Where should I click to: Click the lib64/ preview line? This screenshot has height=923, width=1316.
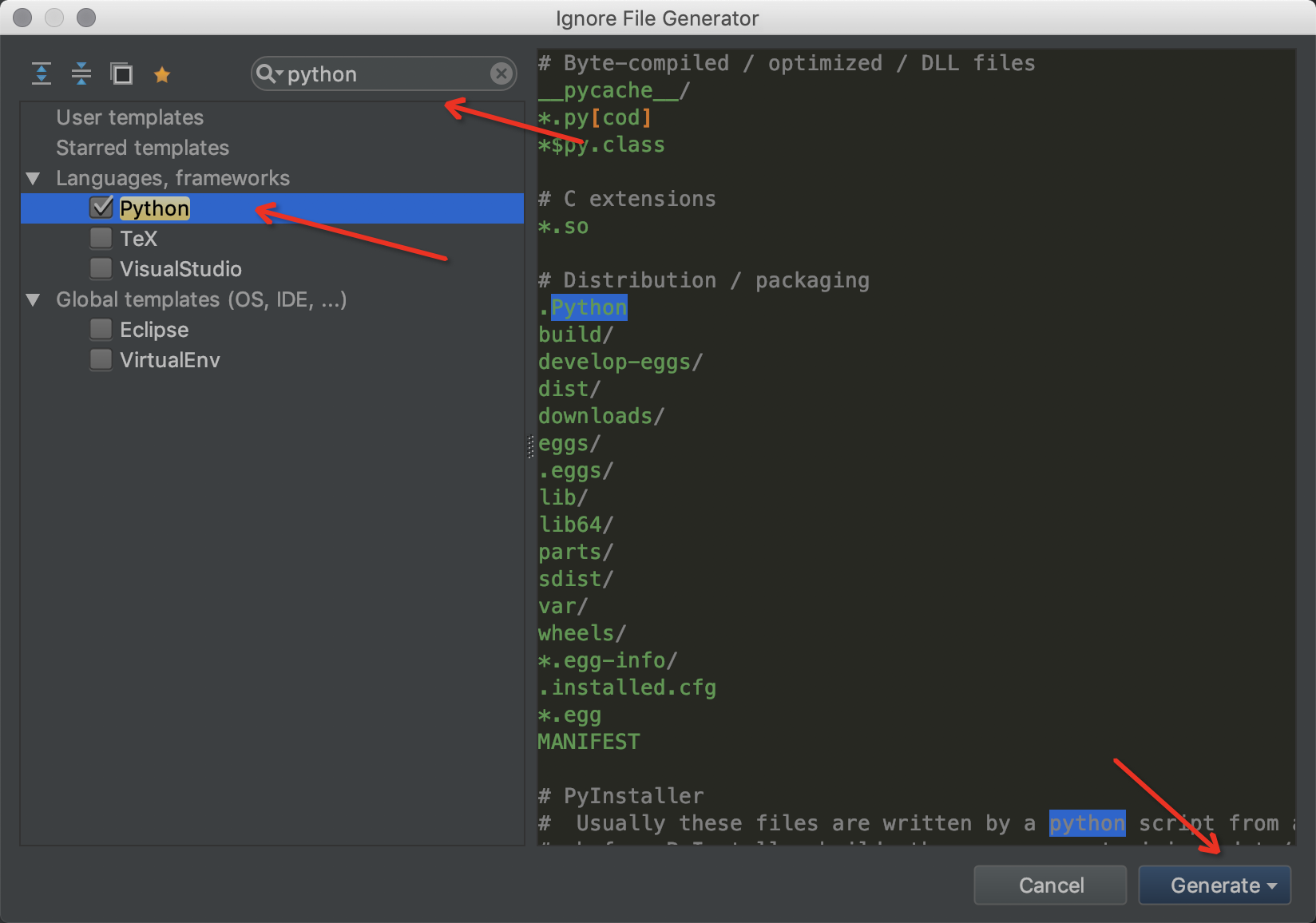click(x=576, y=525)
